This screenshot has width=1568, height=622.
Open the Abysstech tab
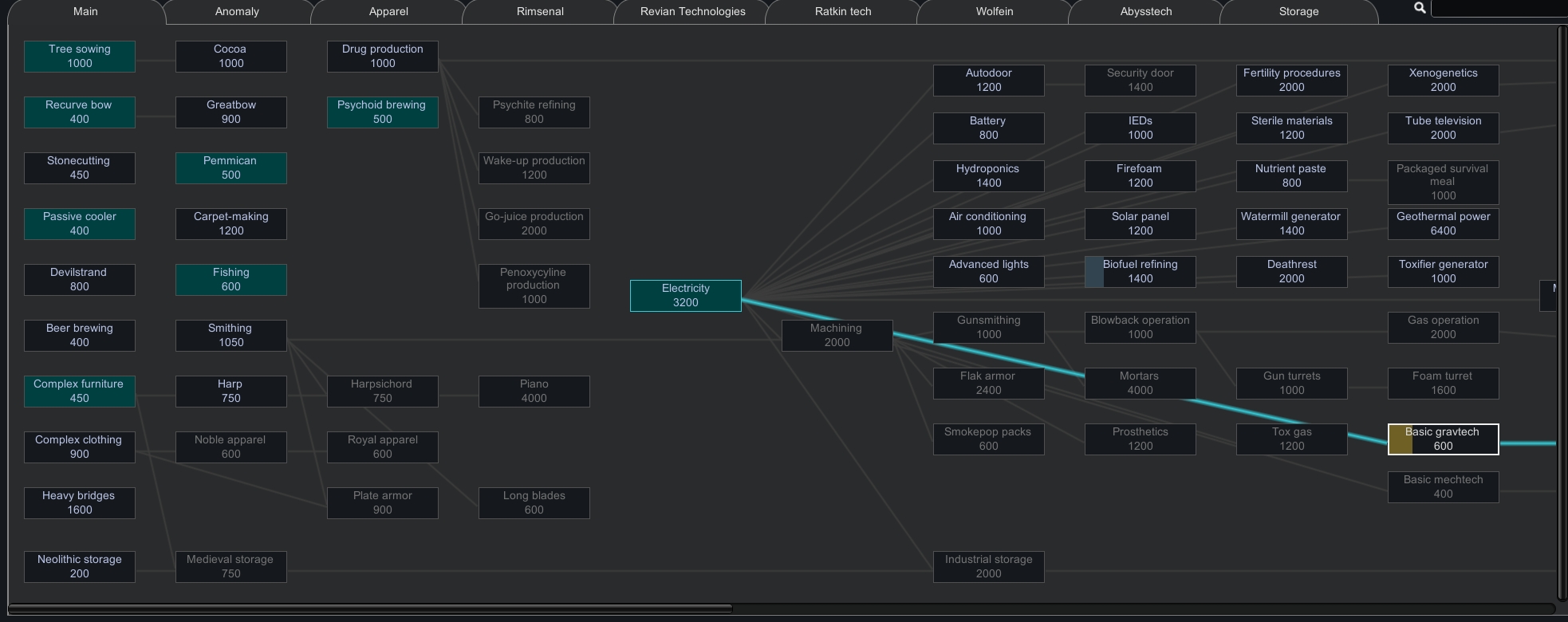[1146, 12]
